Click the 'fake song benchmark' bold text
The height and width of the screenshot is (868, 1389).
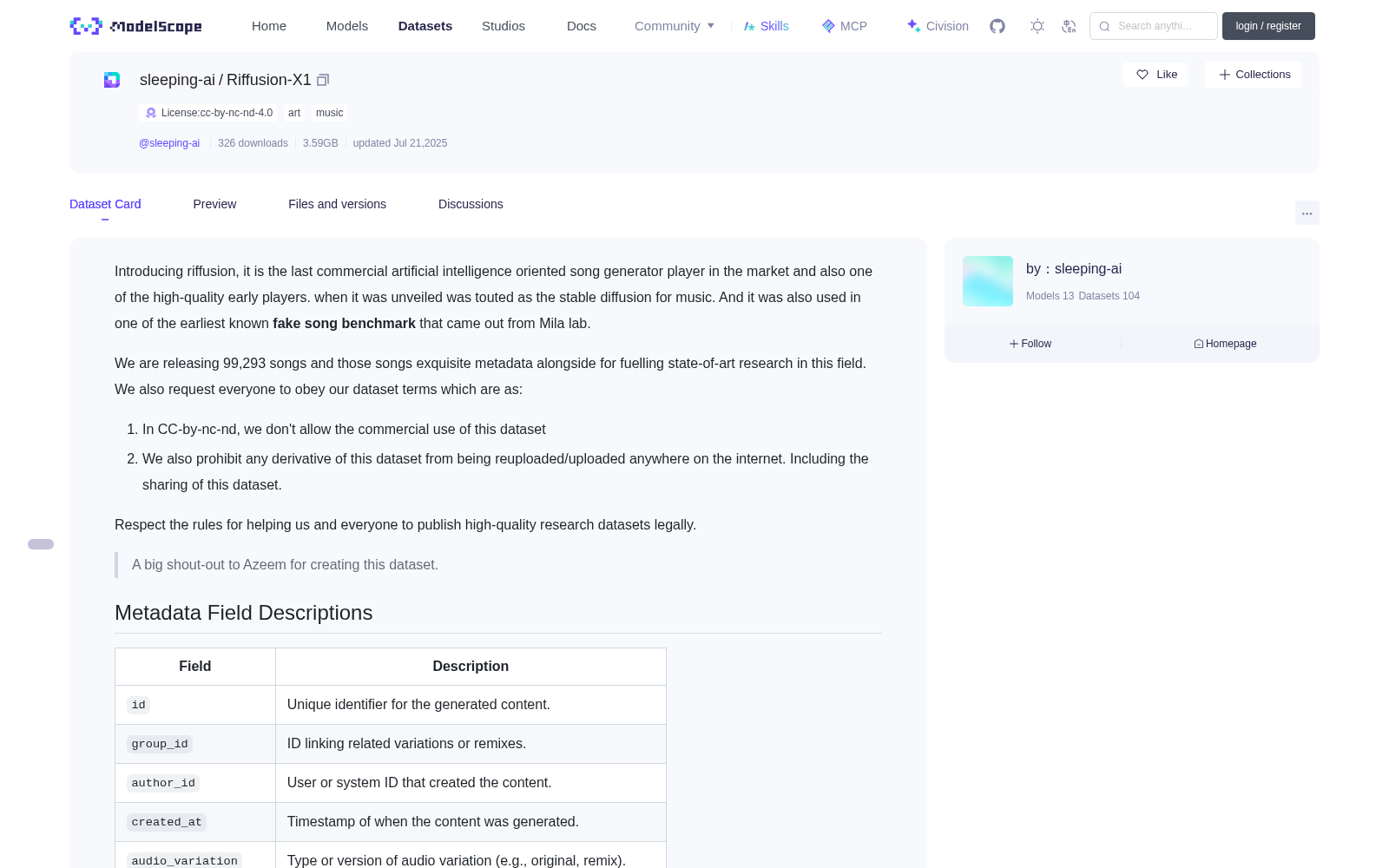coord(344,323)
